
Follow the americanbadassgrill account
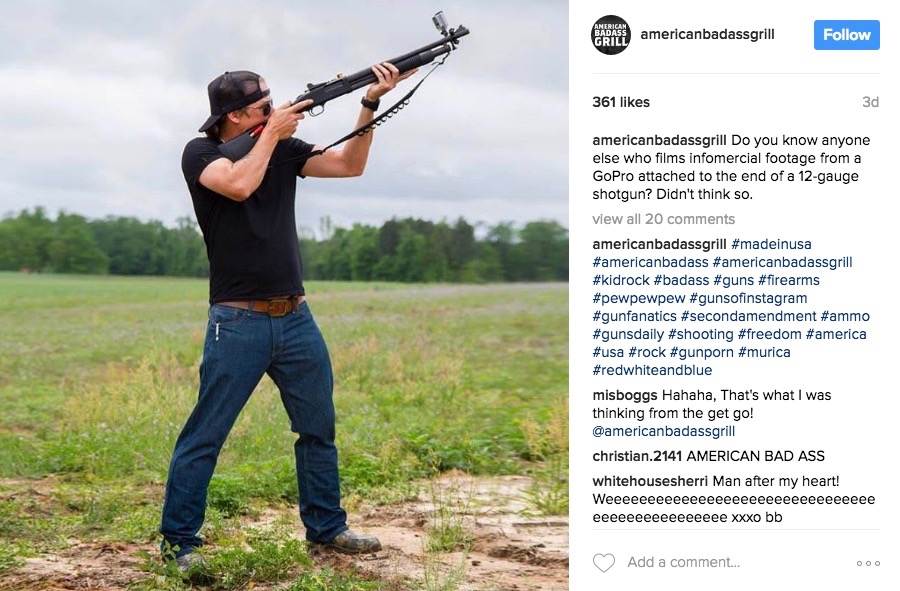click(846, 35)
